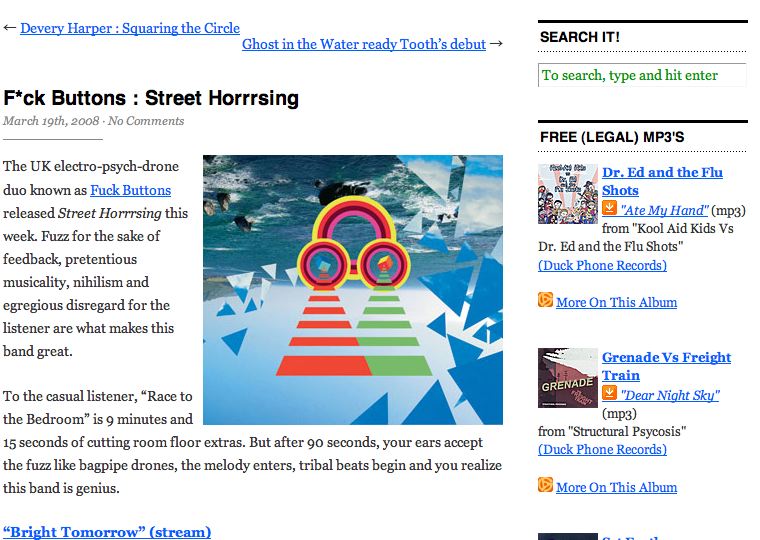760x540 pixels.
Task: Click the orange icon before Dr. Ed's More On This Album
Action: click(x=545, y=300)
